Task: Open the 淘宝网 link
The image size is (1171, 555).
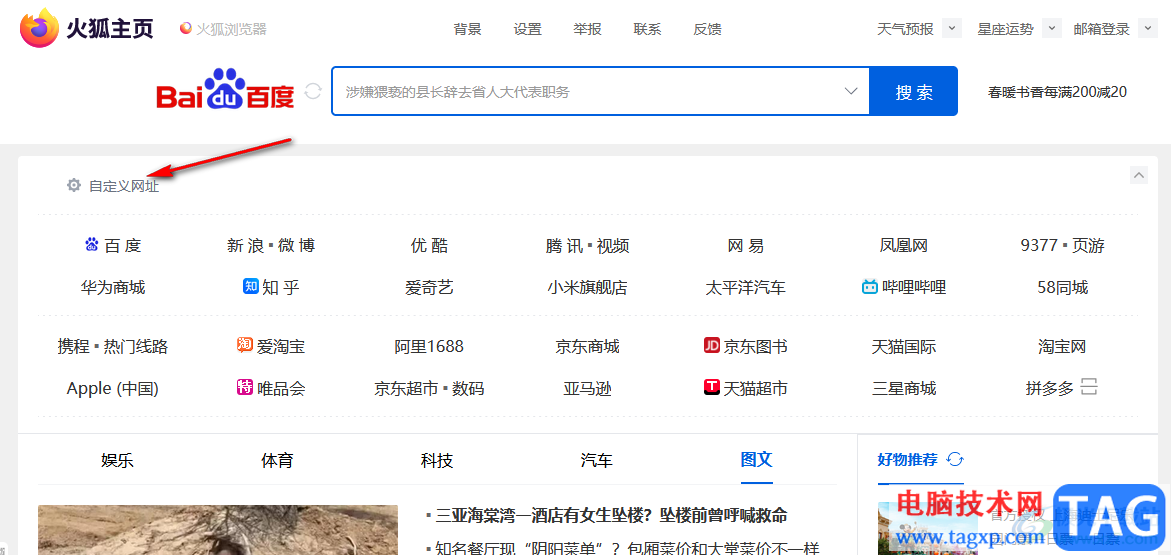Action: pos(1062,347)
